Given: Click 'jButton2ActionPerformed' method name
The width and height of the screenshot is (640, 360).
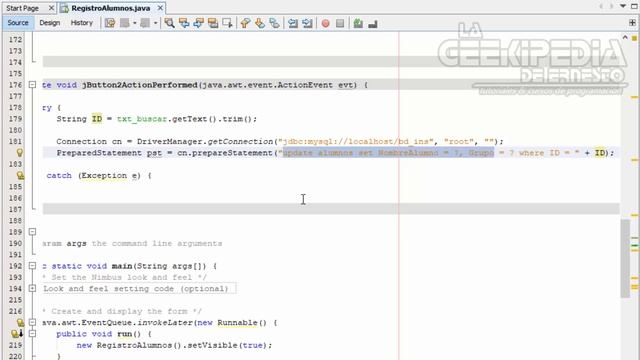Looking at the screenshot, I should [140, 85].
